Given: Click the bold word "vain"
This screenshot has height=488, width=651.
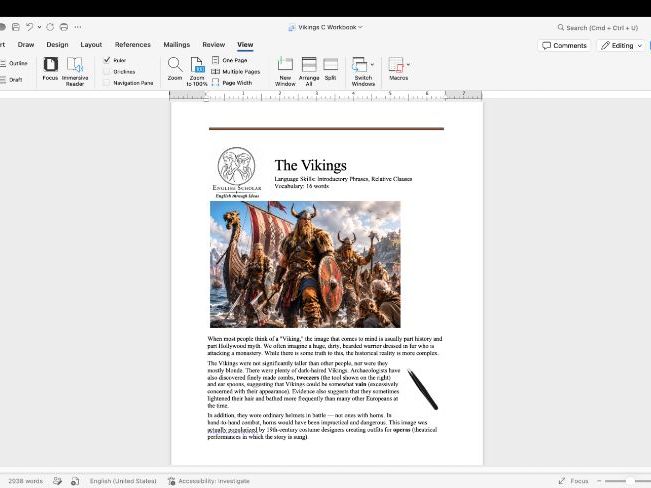Looking at the screenshot, I should pos(360,385).
